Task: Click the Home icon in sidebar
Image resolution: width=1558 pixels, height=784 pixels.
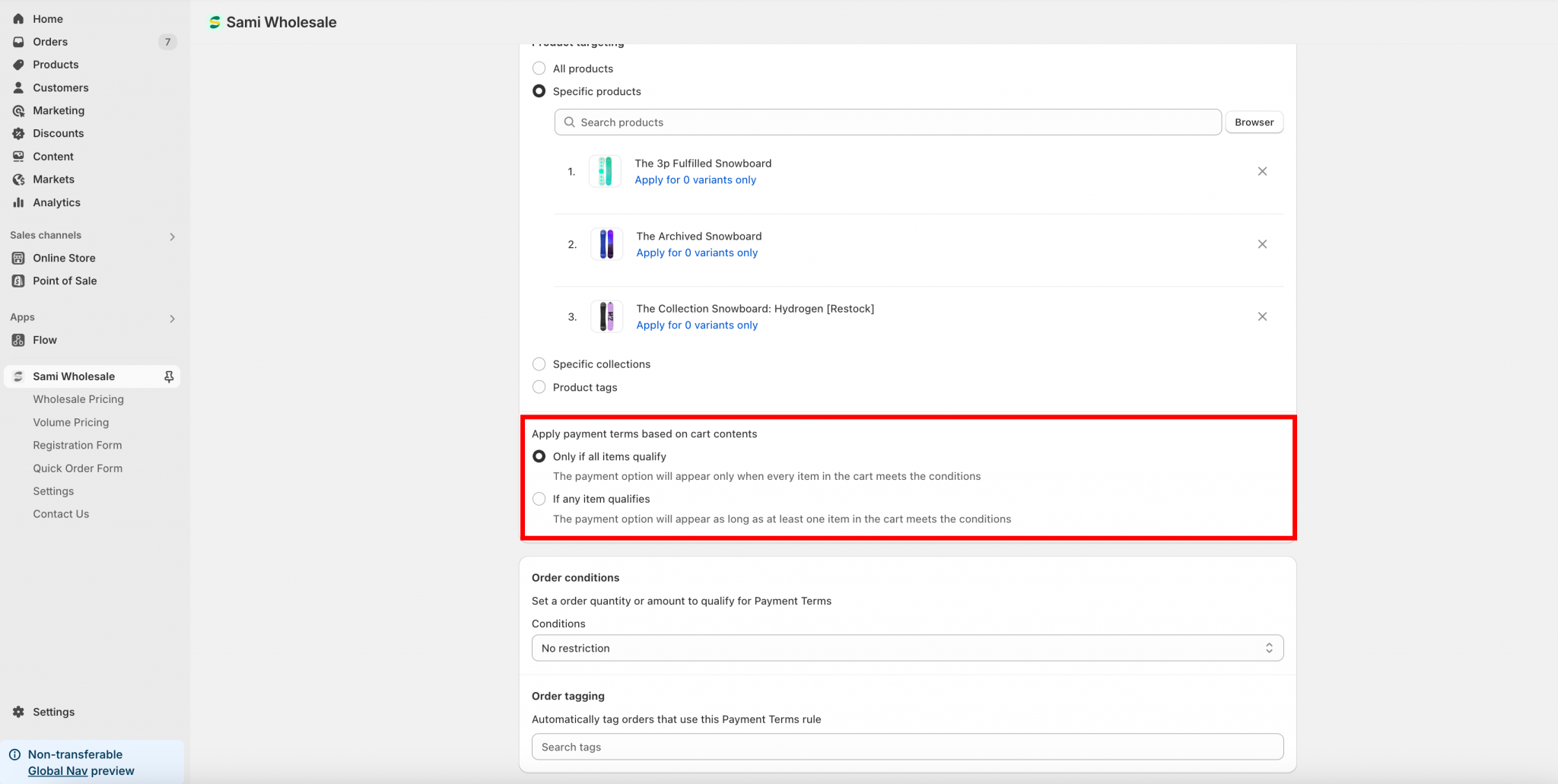Action: 18,19
